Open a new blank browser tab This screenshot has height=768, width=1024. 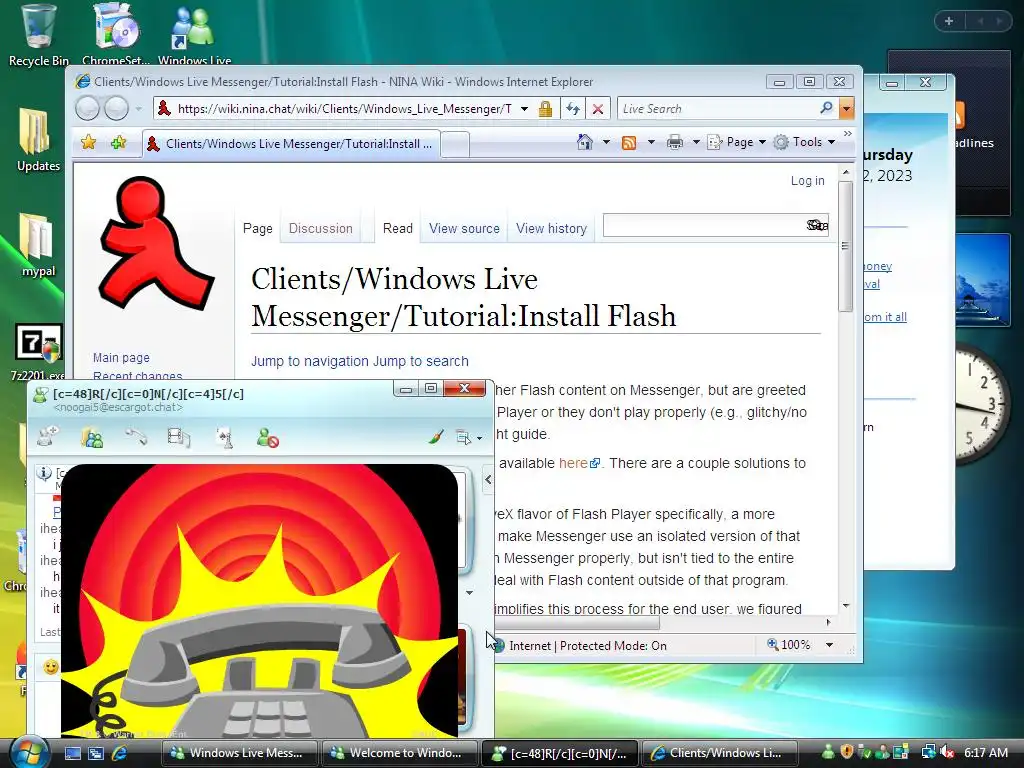pyautogui.click(x=455, y=144)
